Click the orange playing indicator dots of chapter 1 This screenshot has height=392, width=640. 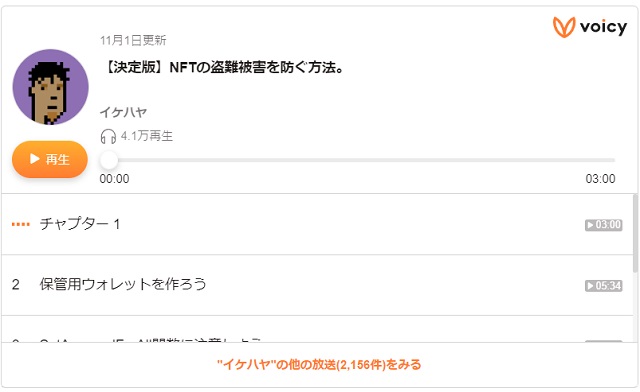pyautogui.click(x=20, y=224)
